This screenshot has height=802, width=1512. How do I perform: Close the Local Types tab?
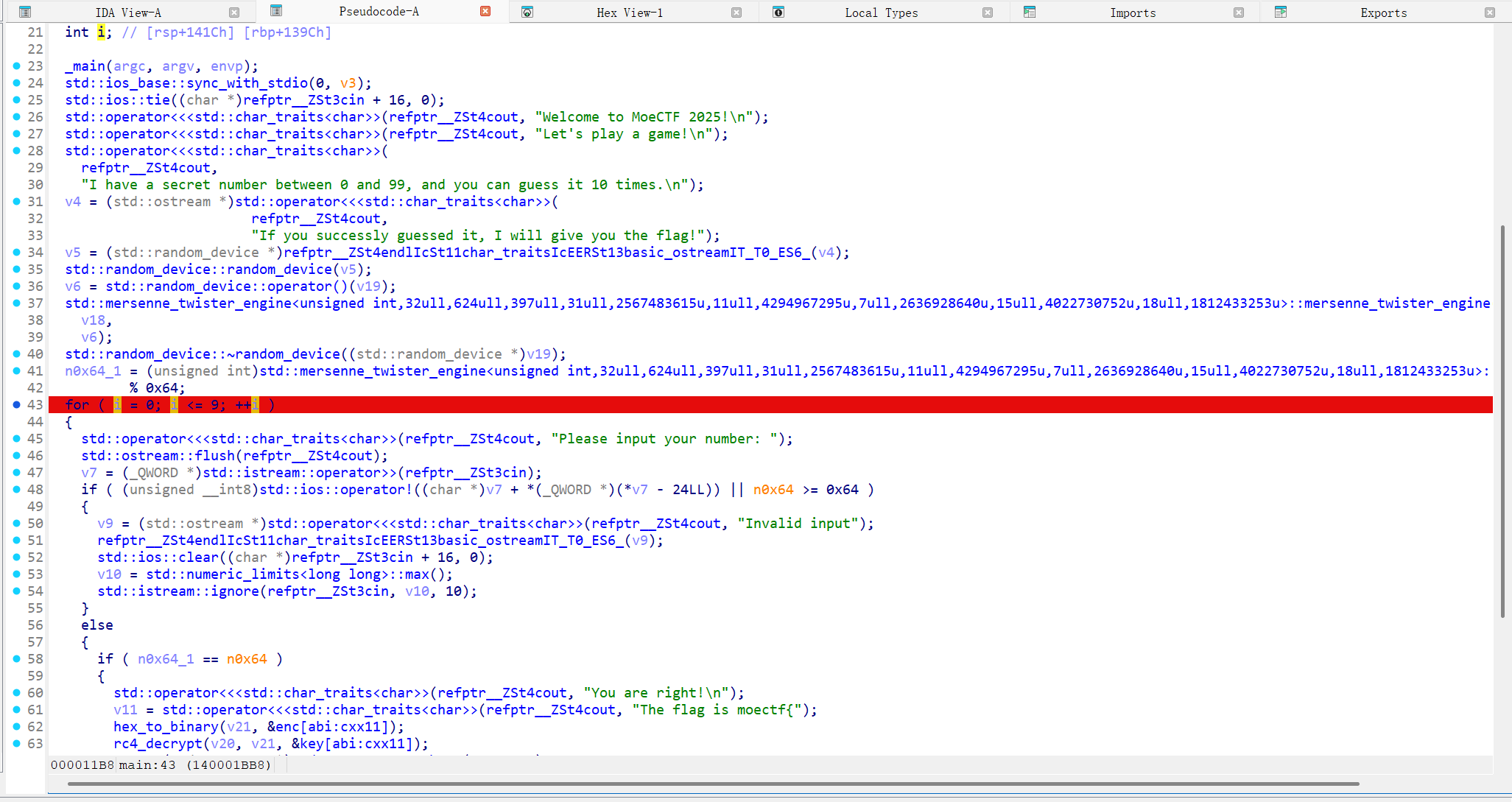tap(988, 13)
